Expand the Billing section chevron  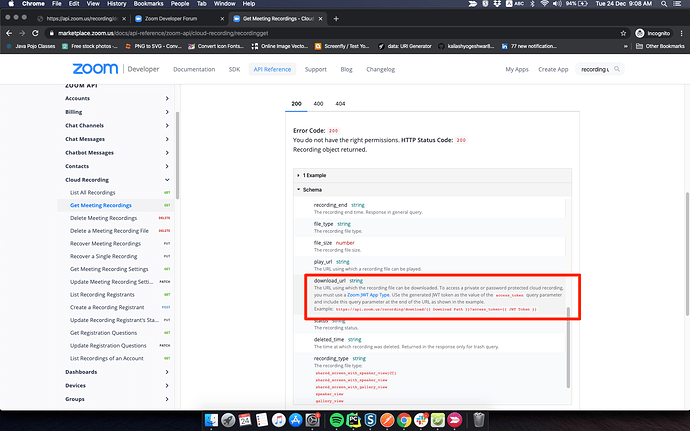[167, 112]
